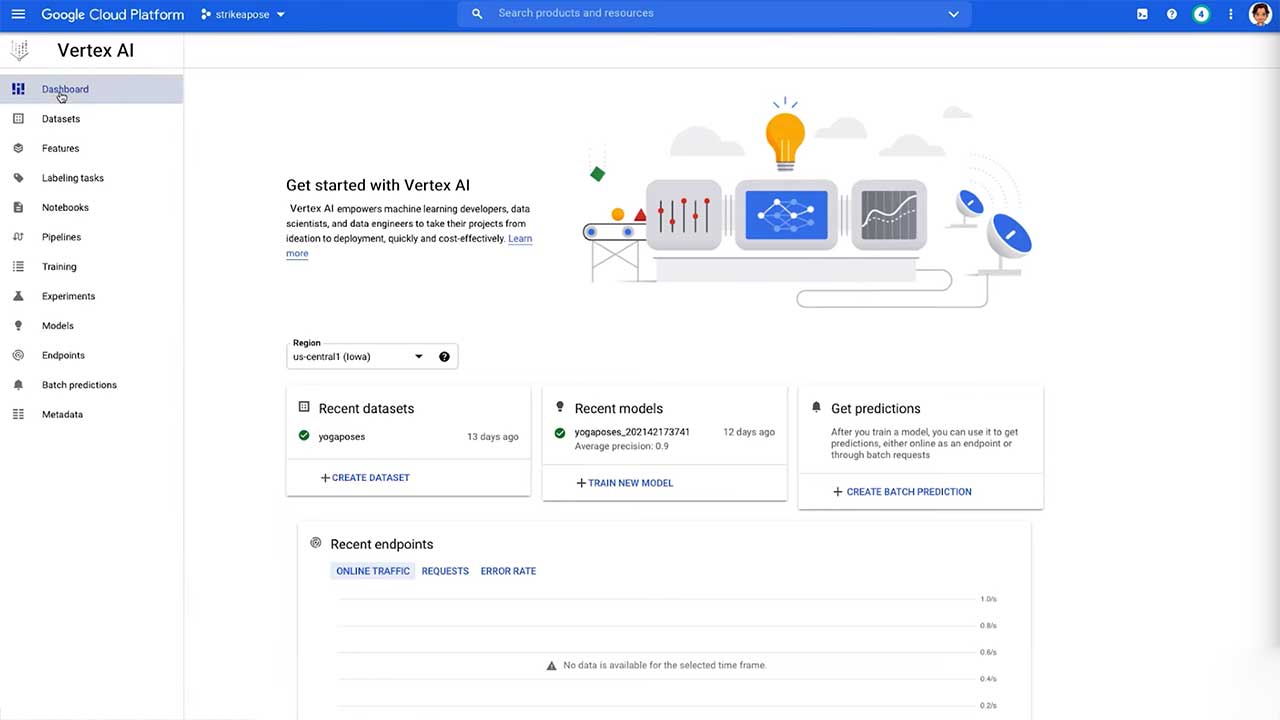This screenshot has height=720, width=1280.
Task: Activate Cloud Shell terminal icon
Action: tap(1142, 14)
